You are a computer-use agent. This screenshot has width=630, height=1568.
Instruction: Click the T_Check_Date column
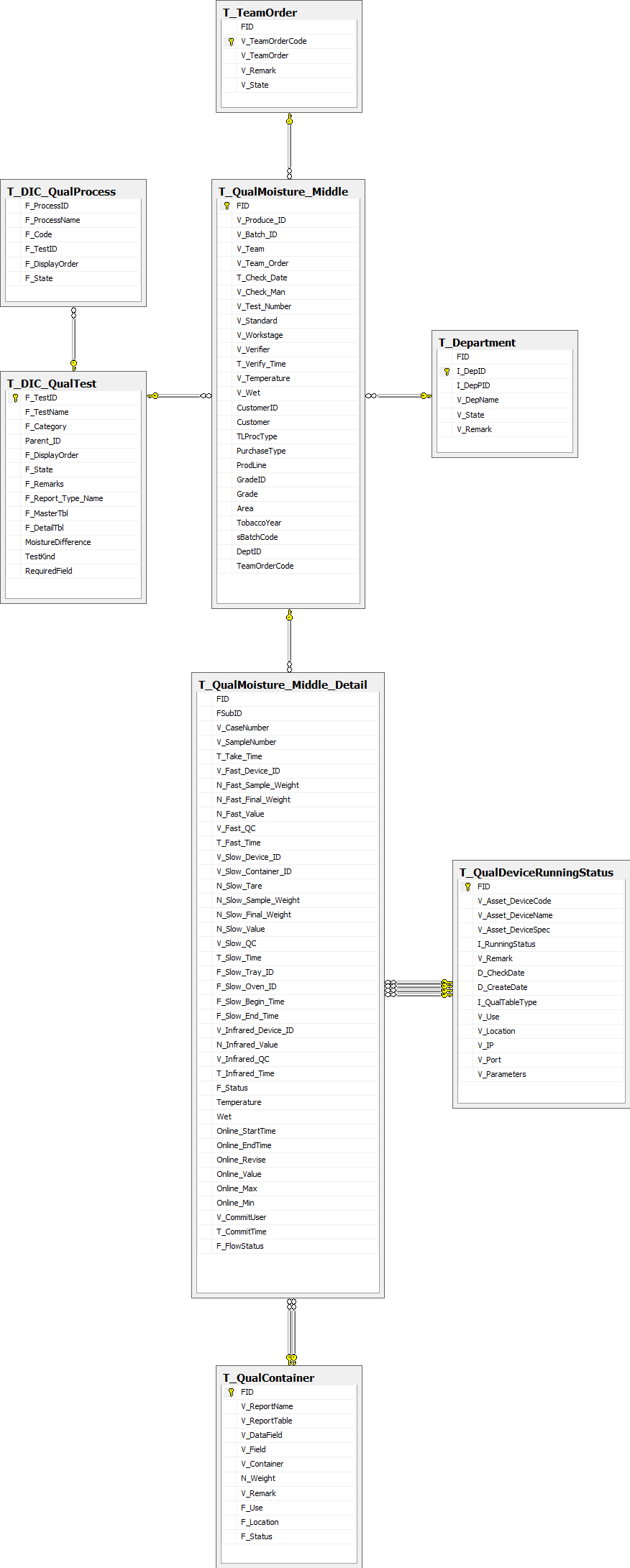(x=288, y=278)
